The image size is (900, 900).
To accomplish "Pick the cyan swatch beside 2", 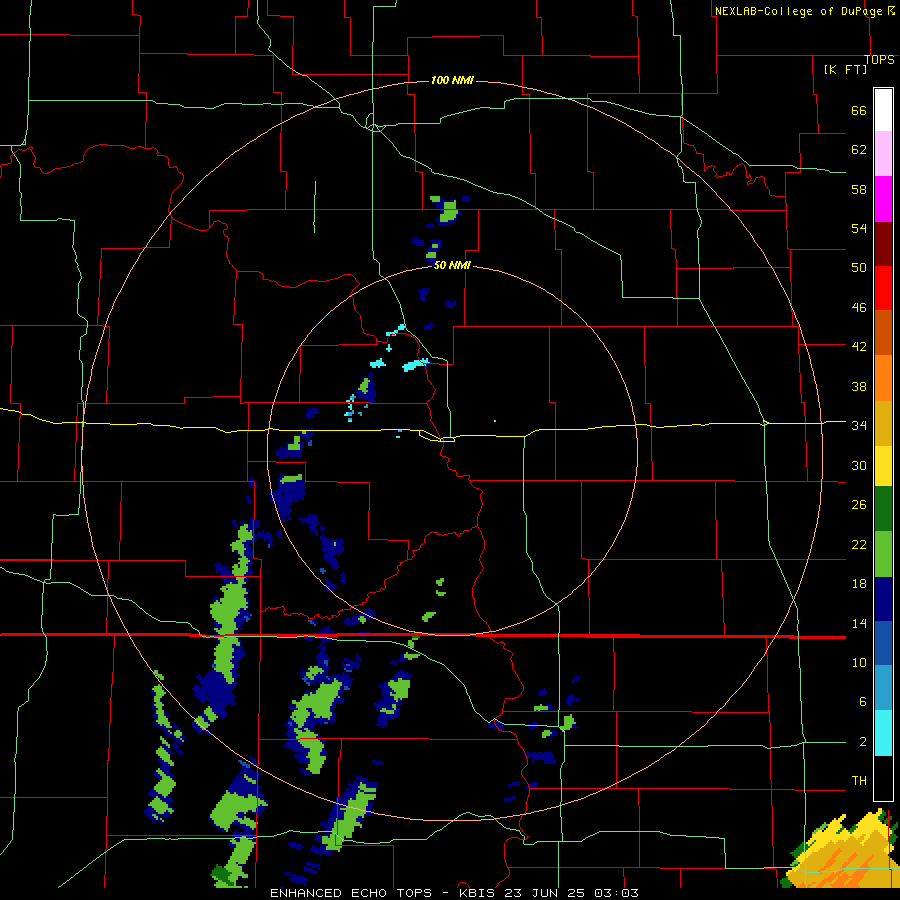I will pos(883,733).
